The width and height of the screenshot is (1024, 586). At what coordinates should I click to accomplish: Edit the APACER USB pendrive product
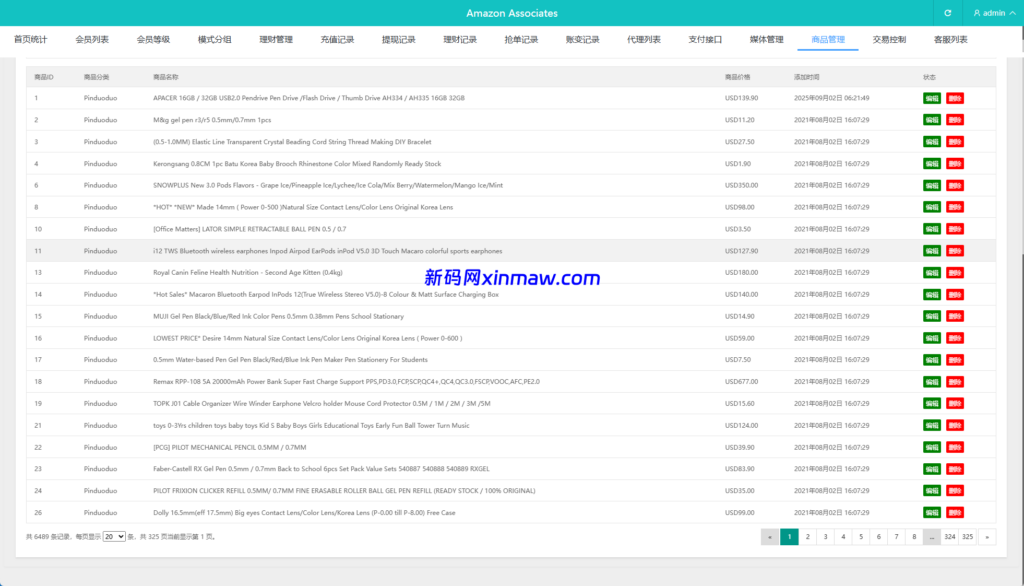click(931, 97)
